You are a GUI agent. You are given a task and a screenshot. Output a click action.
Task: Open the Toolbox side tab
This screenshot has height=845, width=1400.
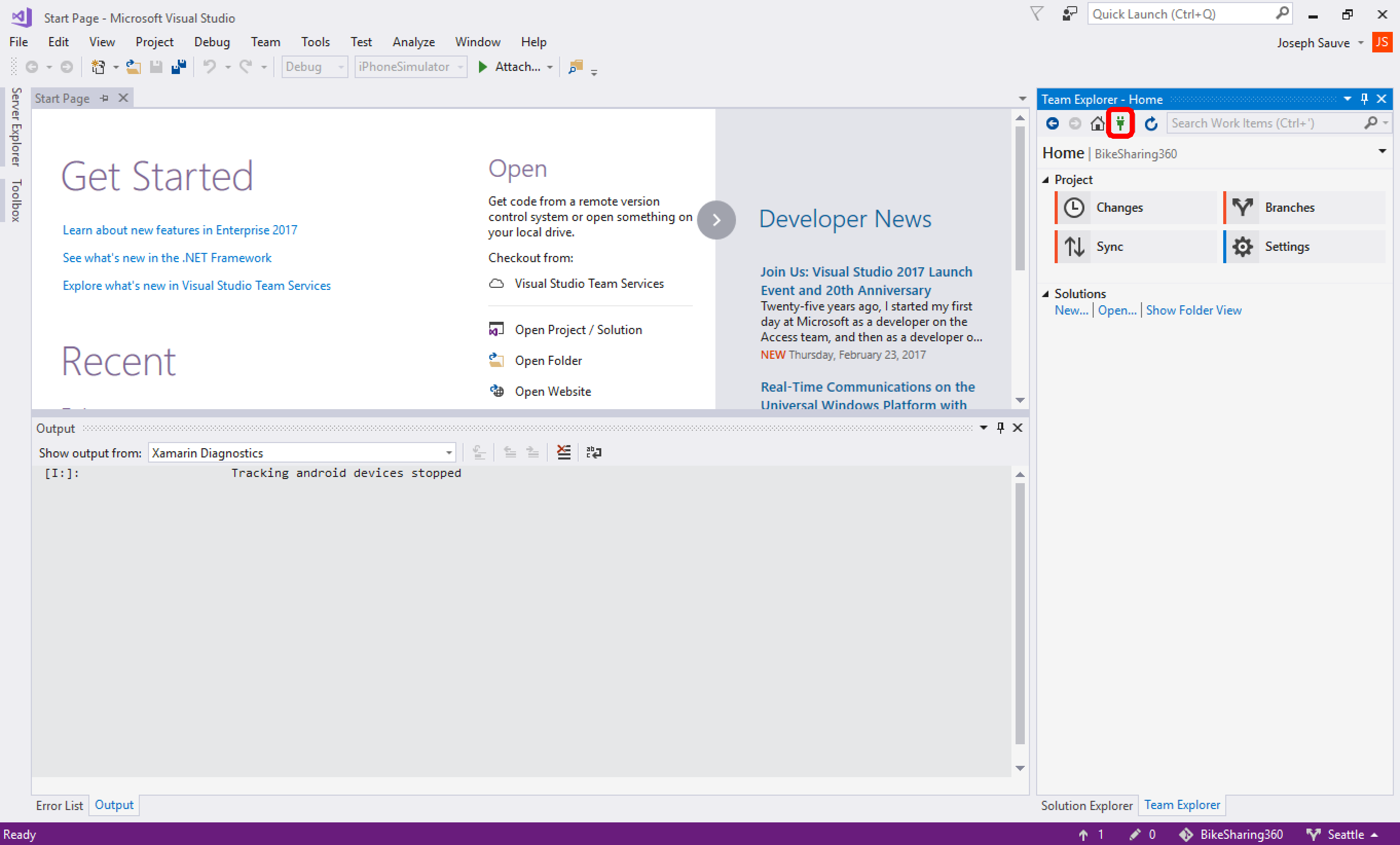tap(16, 200)
